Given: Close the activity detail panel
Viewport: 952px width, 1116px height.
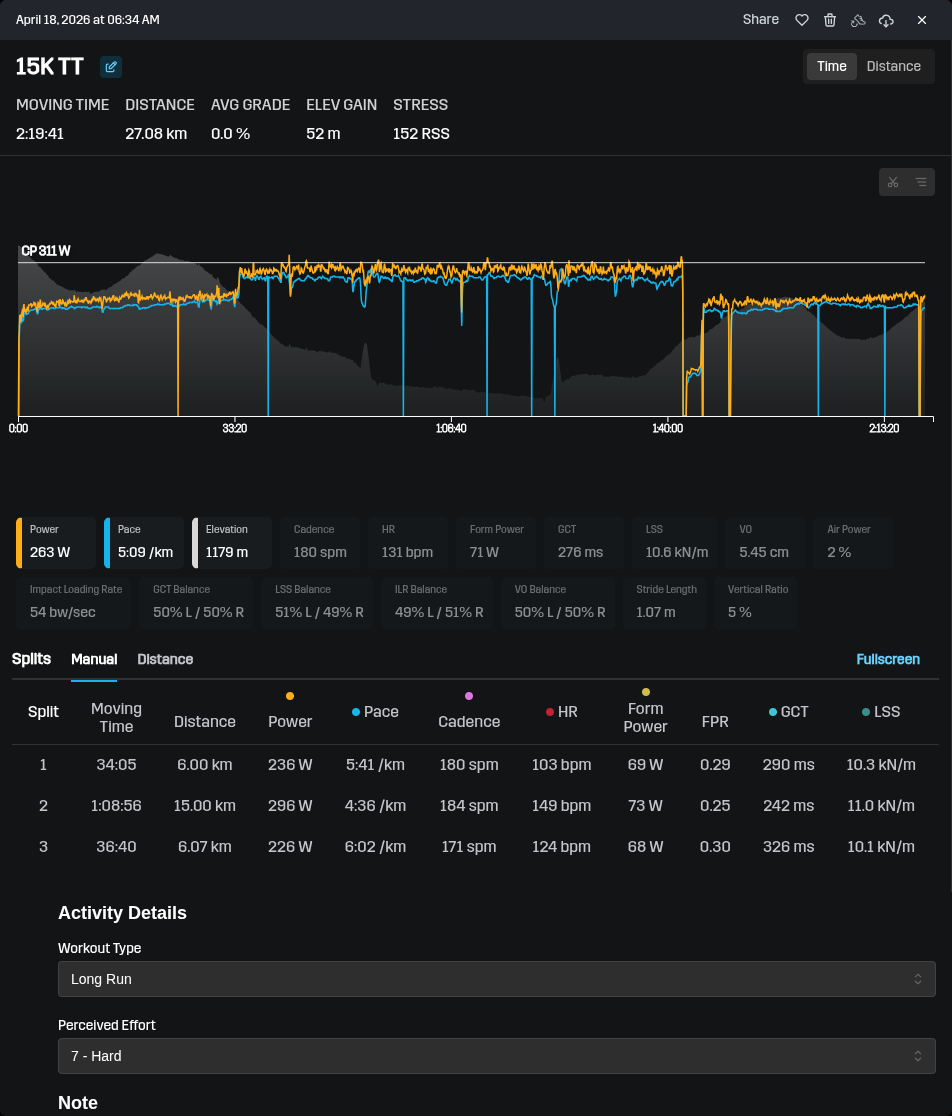Looking at the screenshot, I should (x=922, y=20).
